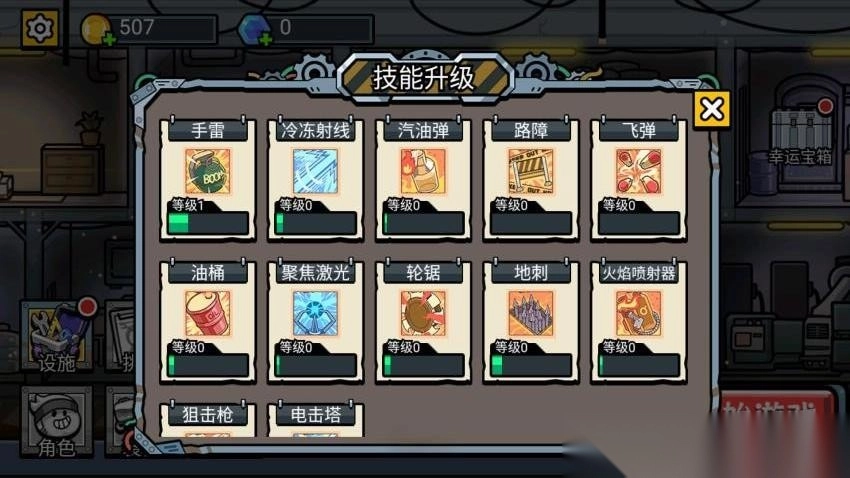Select the 手雷 grenade skill icon

[x=208, y=172]
